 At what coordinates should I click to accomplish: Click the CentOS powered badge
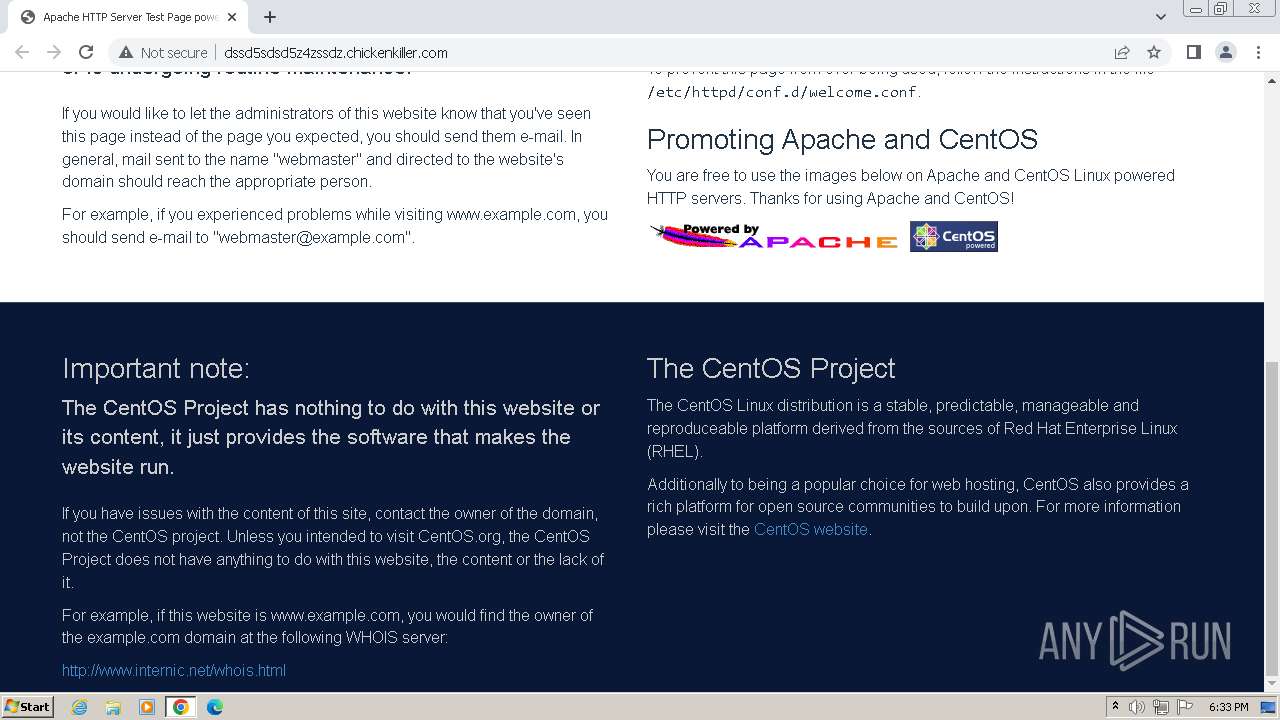click(x=954, y=237)
